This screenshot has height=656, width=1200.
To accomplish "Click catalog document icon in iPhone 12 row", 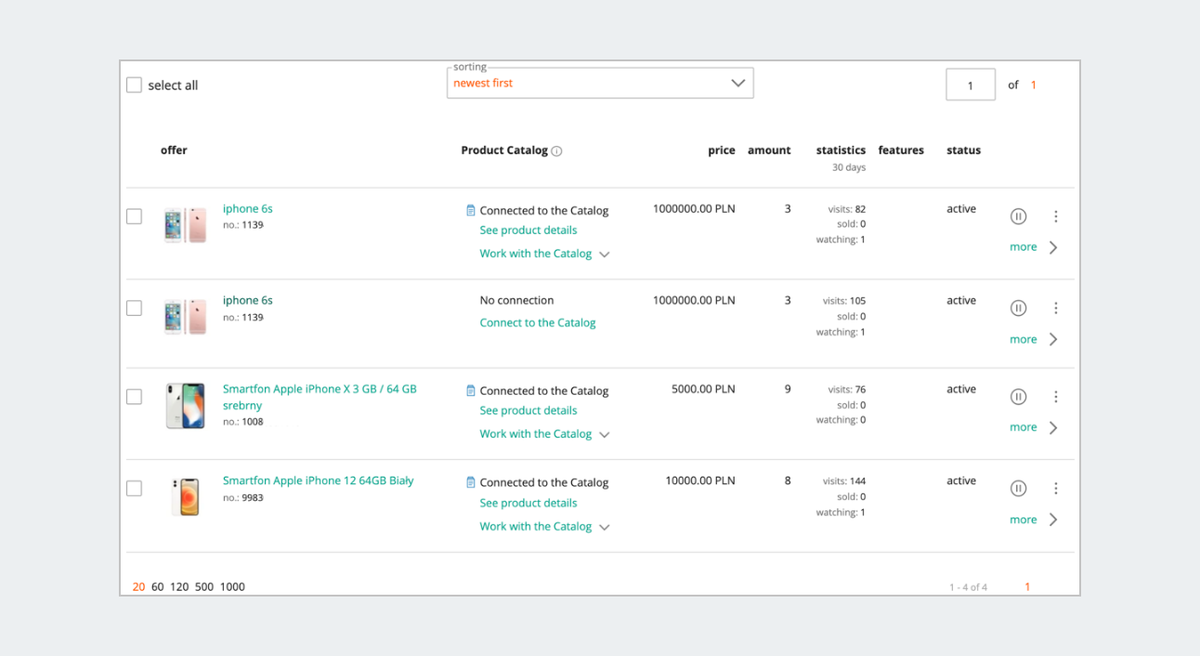I will 471,482.
